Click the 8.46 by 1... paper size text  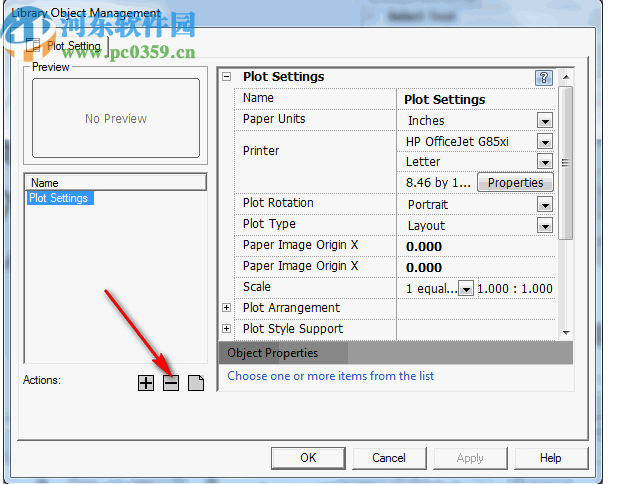pos(438,183)
